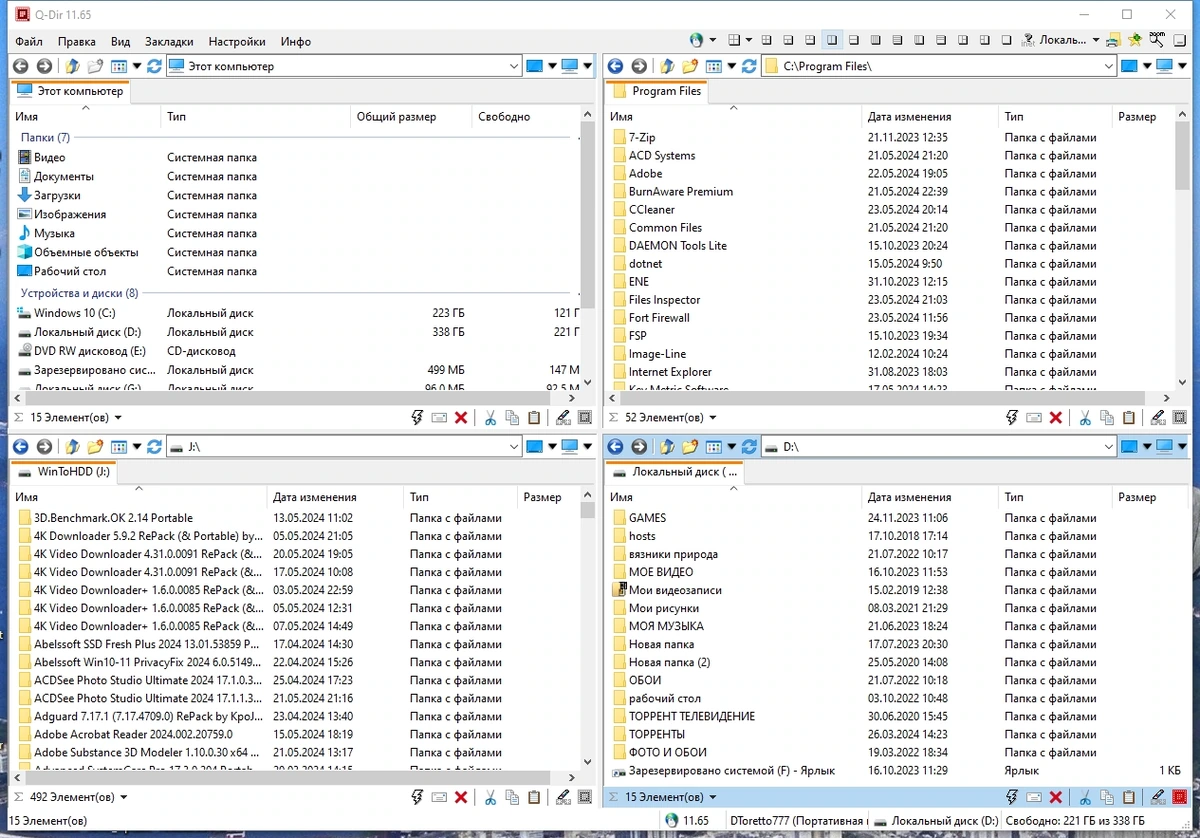Viewport: 1200px width, 838px height.
Task: Open the D:\ address bar dropdown
Action: coord(1109,446)
